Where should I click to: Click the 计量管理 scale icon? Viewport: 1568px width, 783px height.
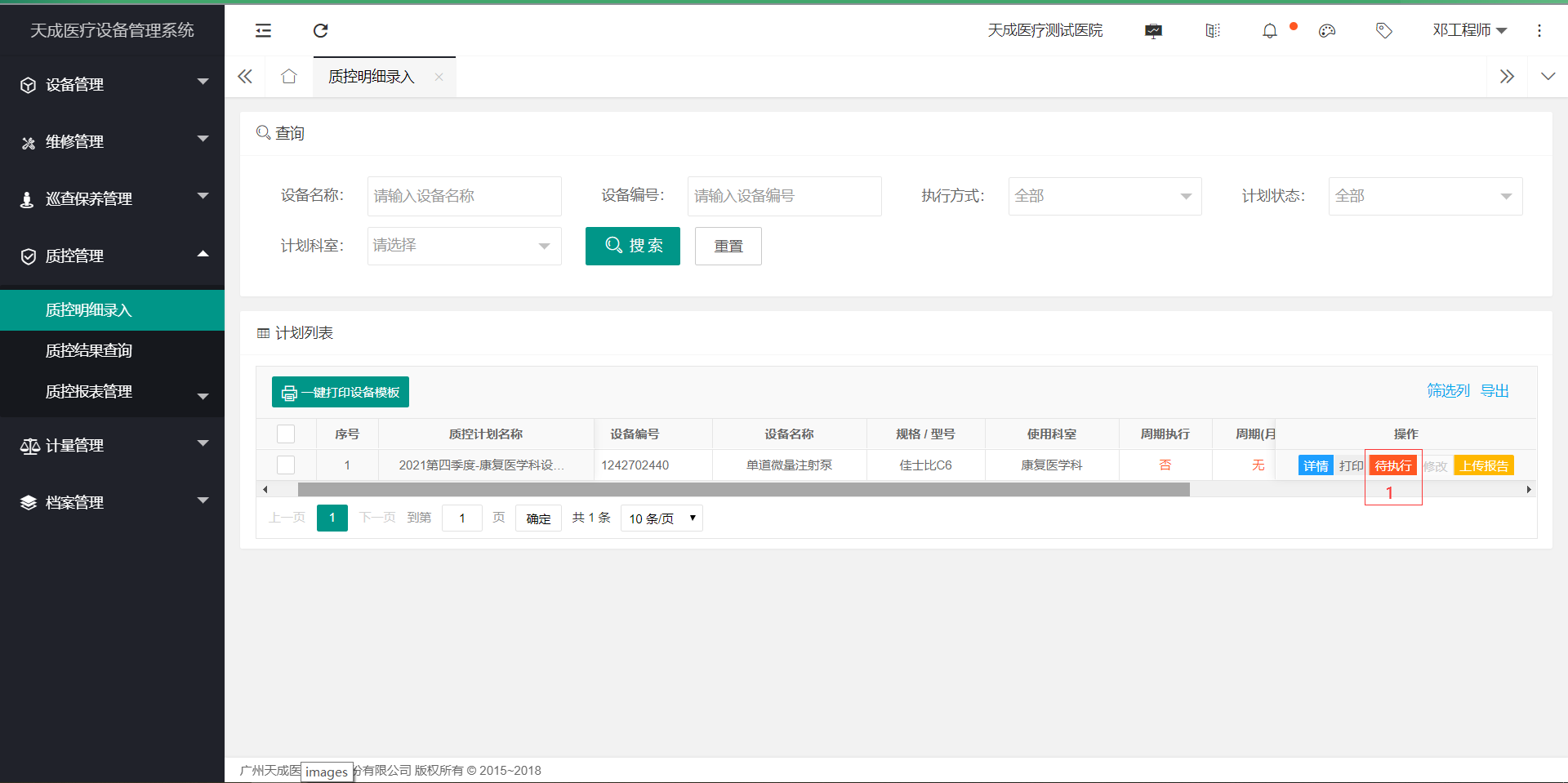click(x=29, y=446)
